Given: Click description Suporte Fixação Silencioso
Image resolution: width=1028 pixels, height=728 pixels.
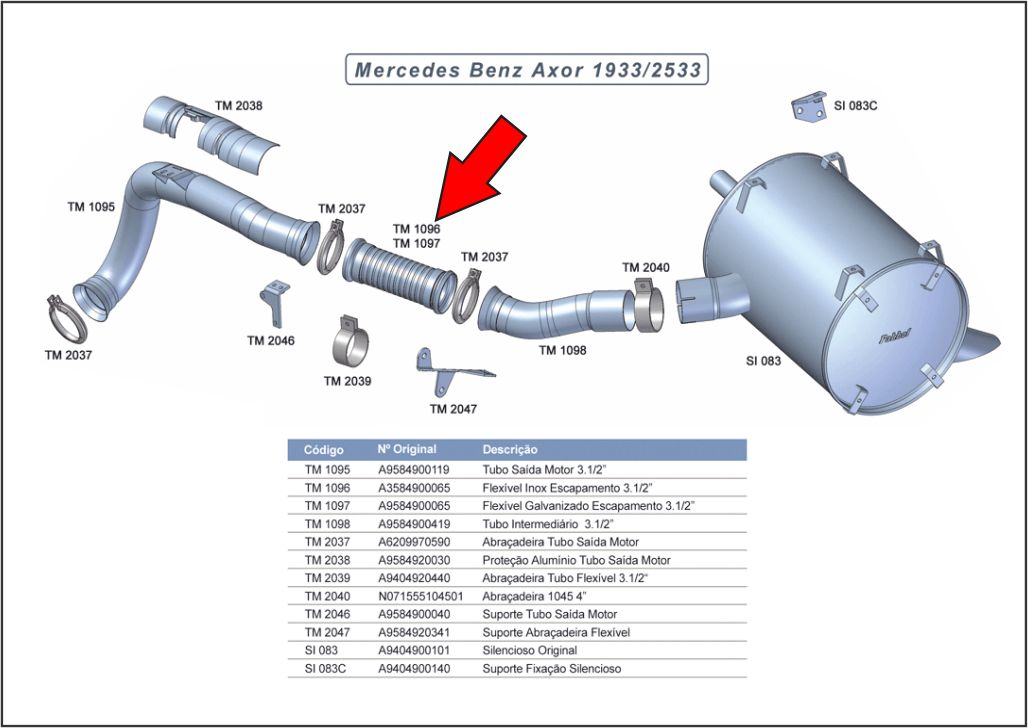Looking at the screenshot, I should click(x=552, y=668).
